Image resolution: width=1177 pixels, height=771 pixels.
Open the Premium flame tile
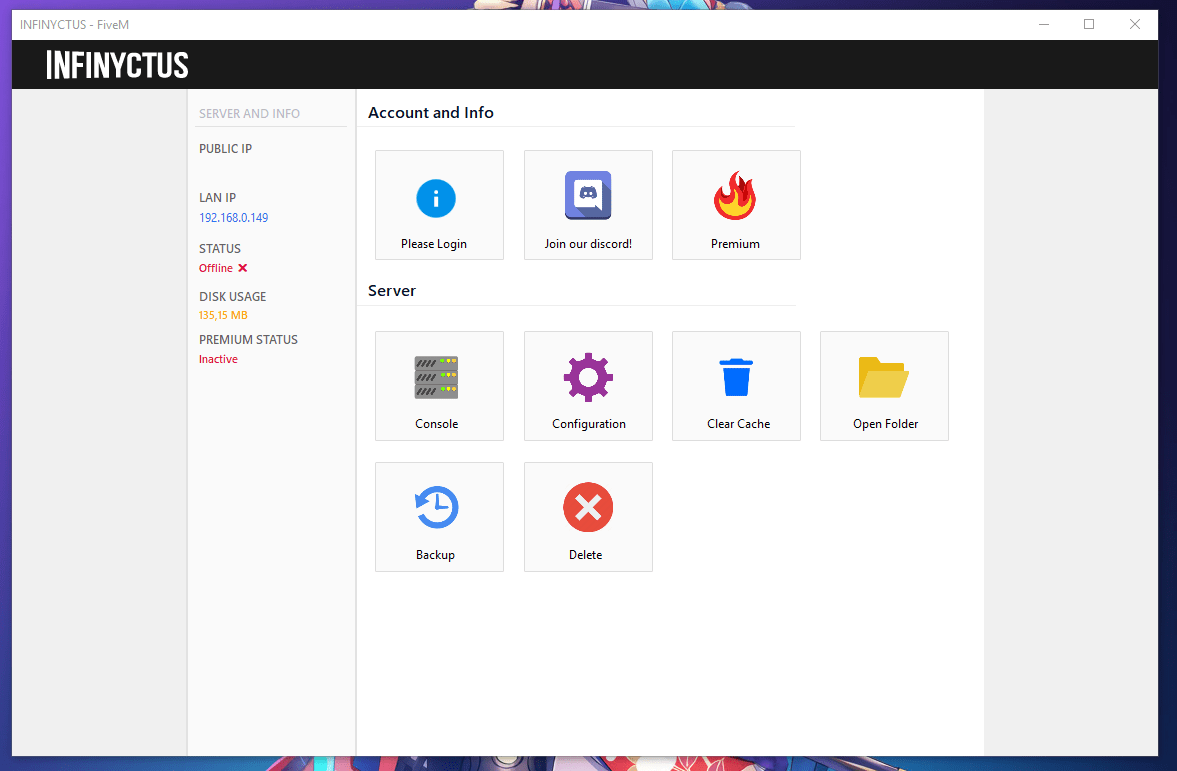click(736, 205)
